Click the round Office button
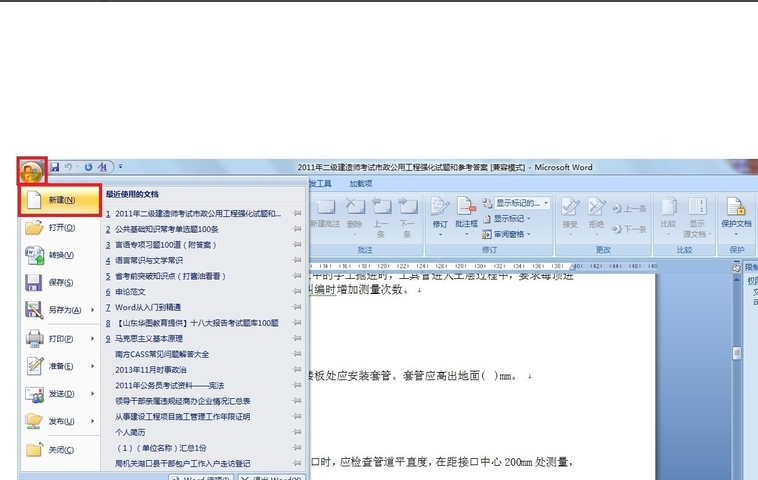 [x=31, y=172]
